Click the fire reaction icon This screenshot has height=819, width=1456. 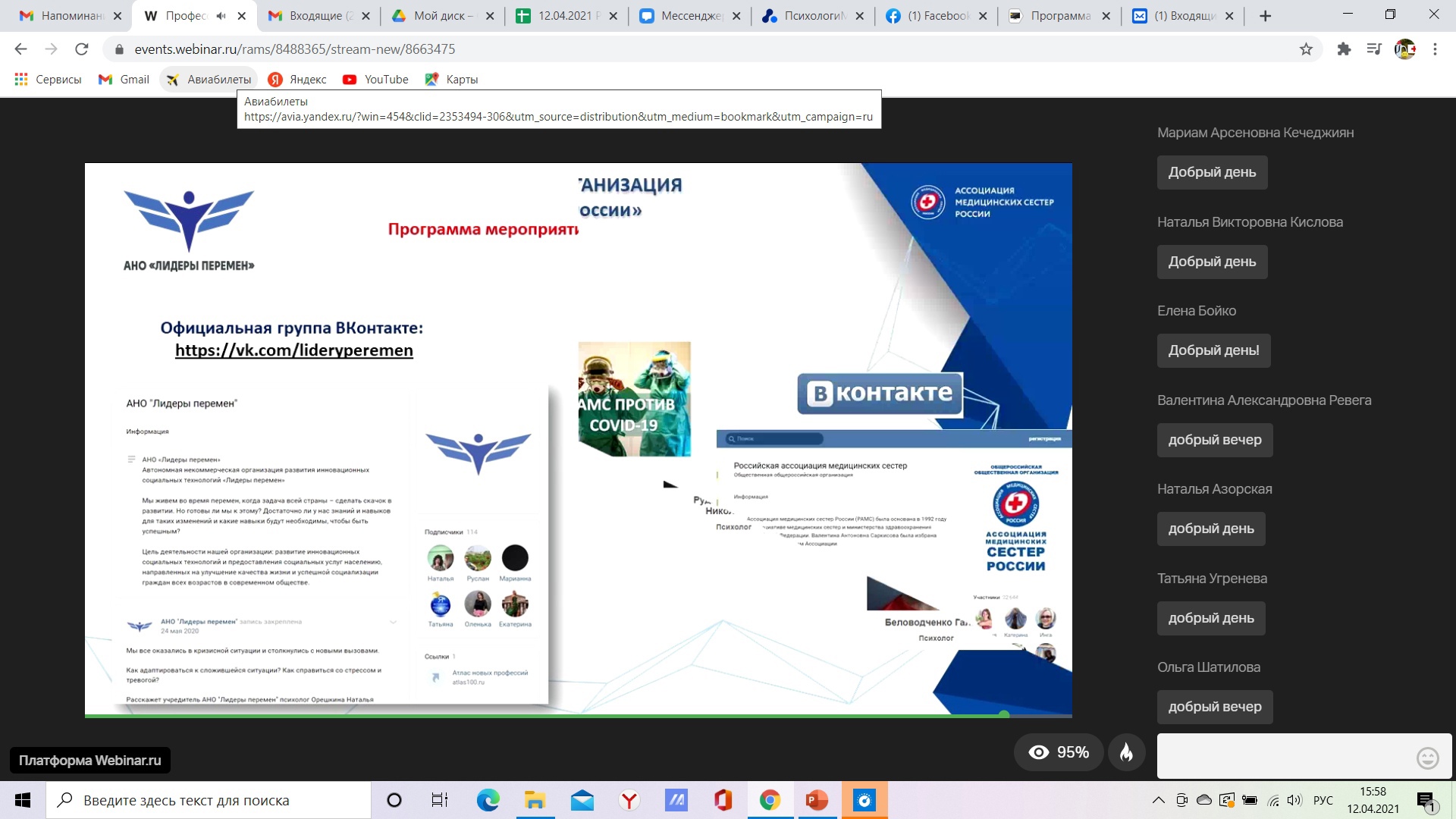click(x=1126, y=752)
